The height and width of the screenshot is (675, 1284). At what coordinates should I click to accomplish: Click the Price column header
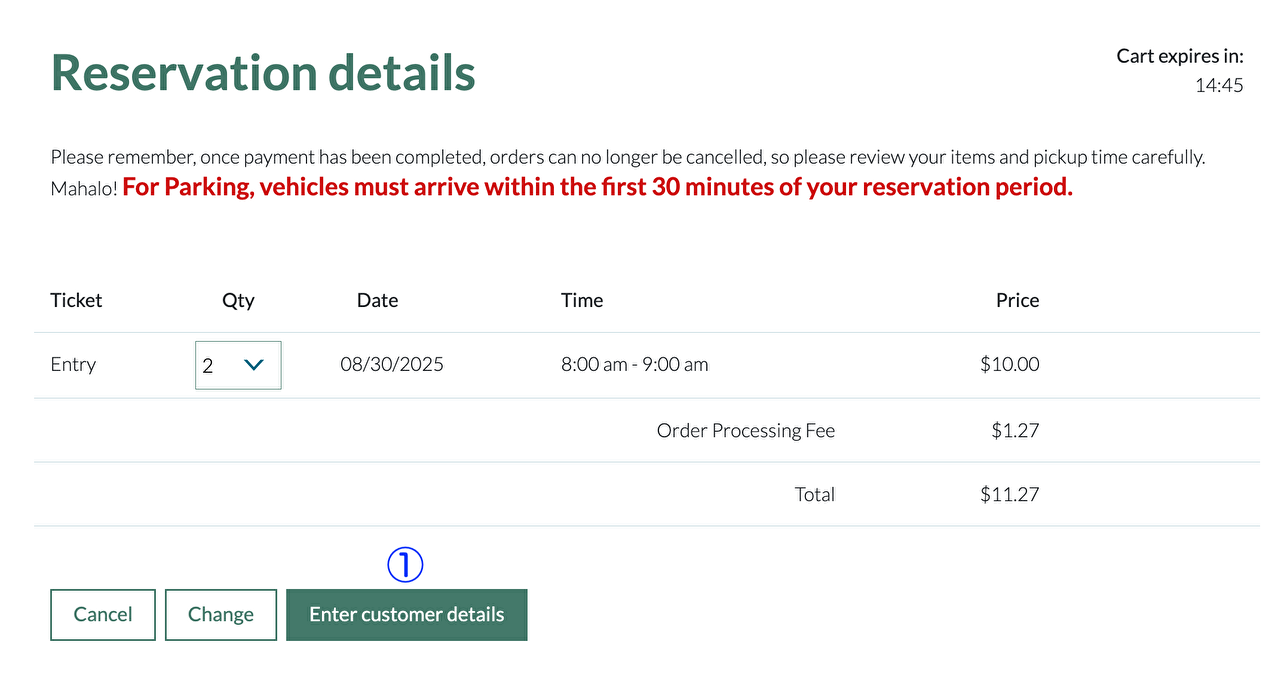click(1017, 300)
